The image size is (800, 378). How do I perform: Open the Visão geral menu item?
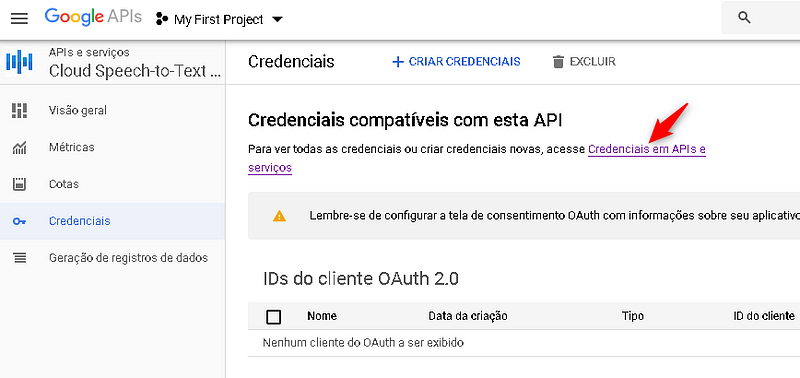pos(112,110)
